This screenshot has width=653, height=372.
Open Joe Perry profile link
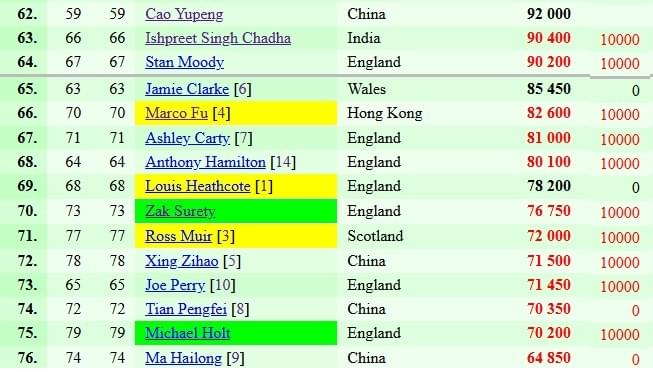[175, 285]
